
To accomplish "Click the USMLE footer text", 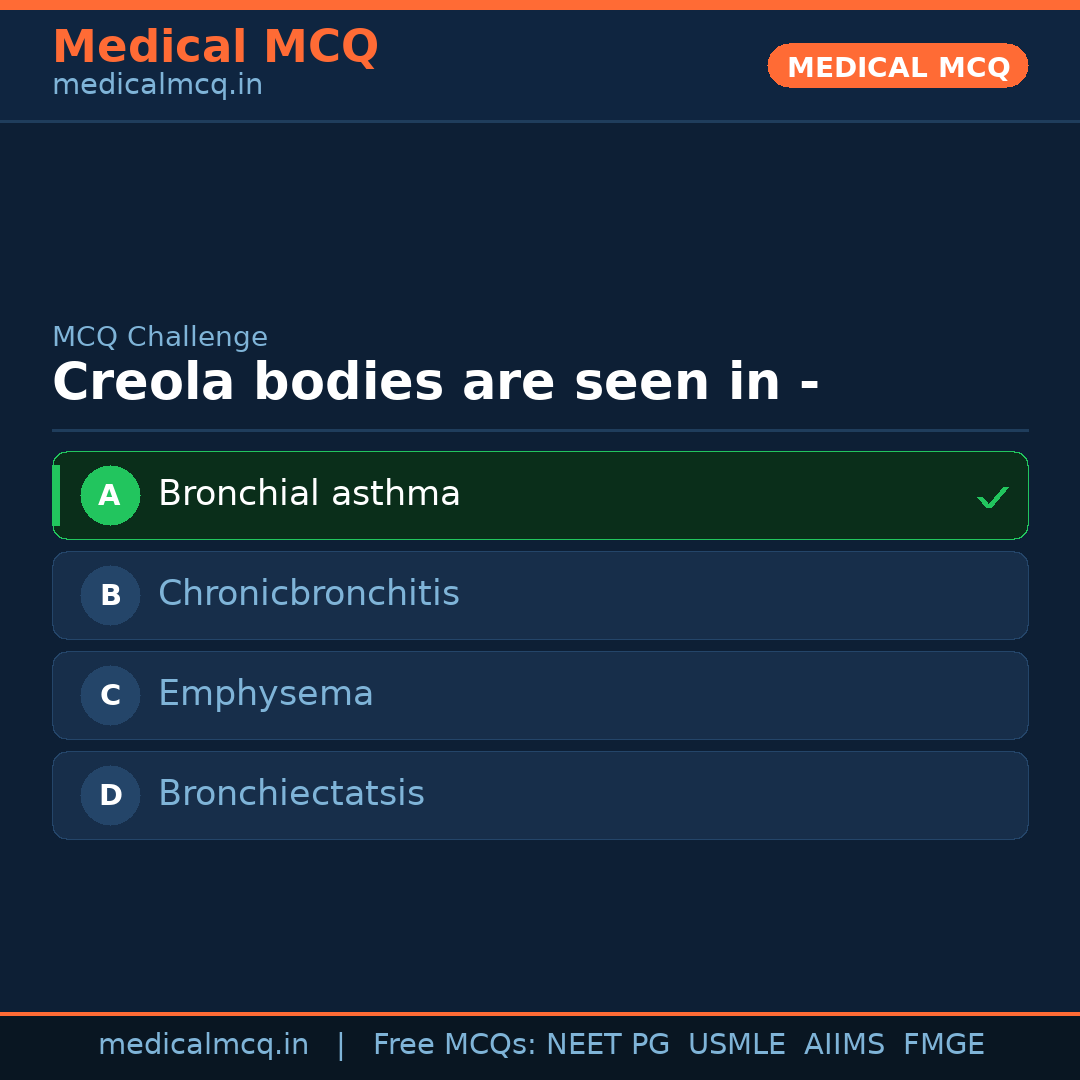I will pos(736,1045).
